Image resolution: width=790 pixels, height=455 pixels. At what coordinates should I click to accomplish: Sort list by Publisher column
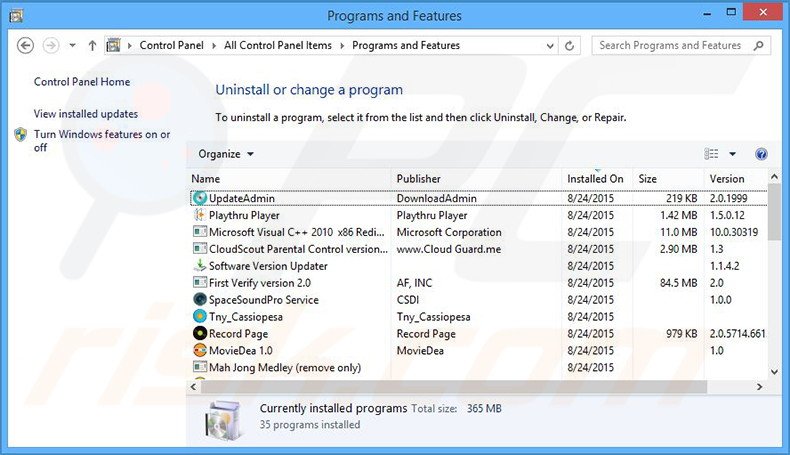[476, 179]
